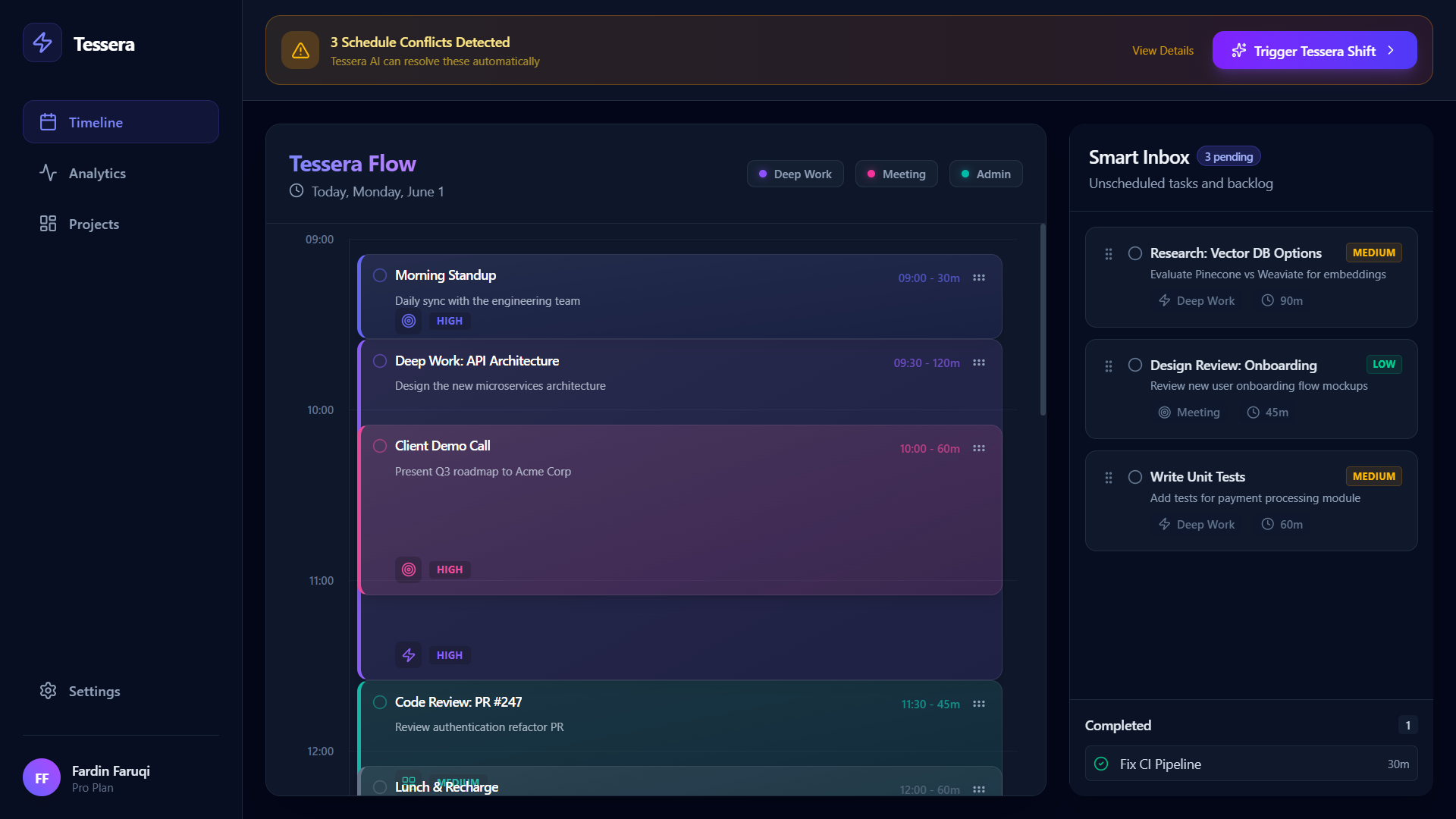Click the schedule conflicts warning icon
Screen dimensions: 1456x819
(x=300, y=50)
